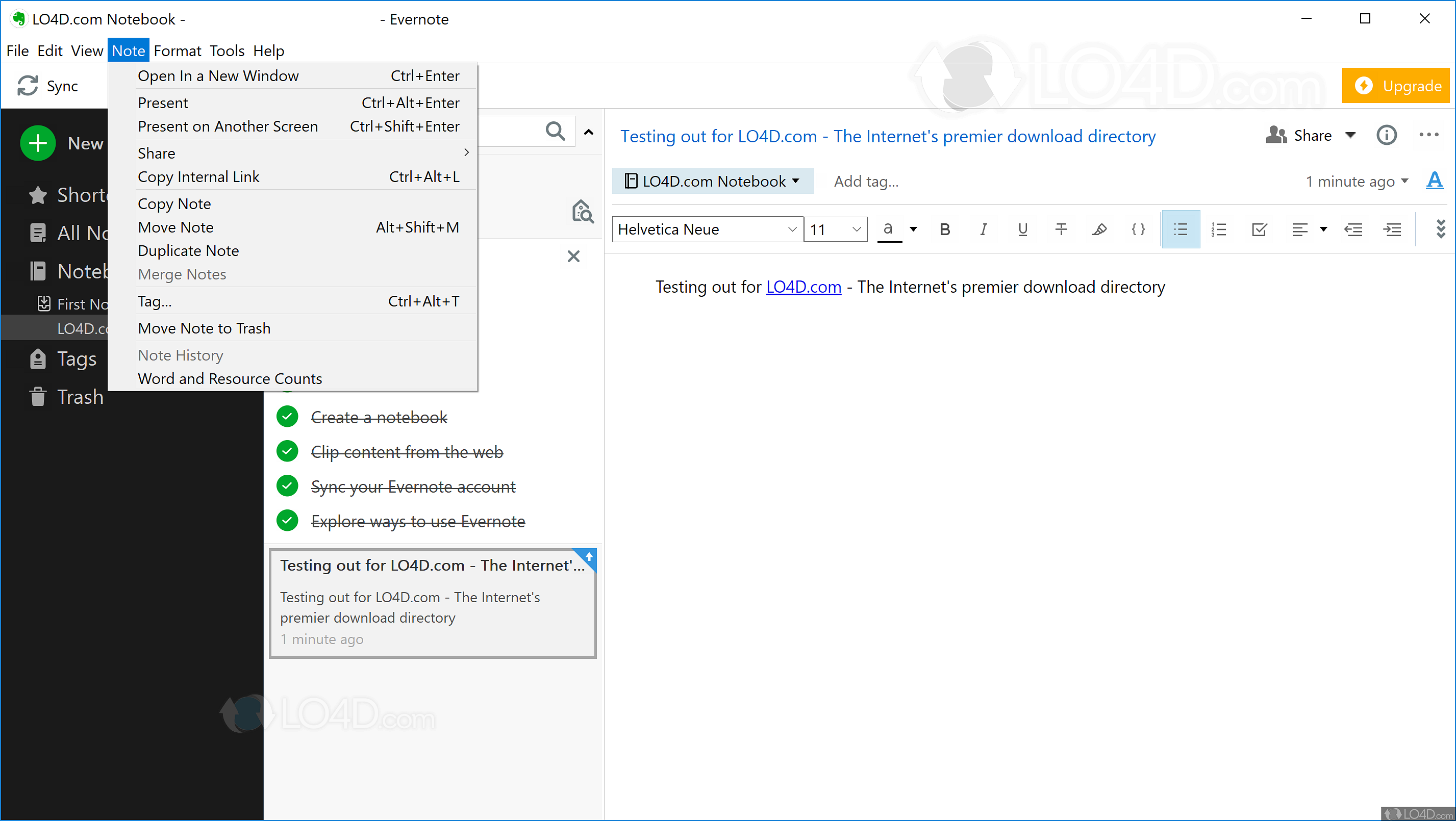Toggle bulleted list formatting
1456x821 pixels.
(1181, 229)
